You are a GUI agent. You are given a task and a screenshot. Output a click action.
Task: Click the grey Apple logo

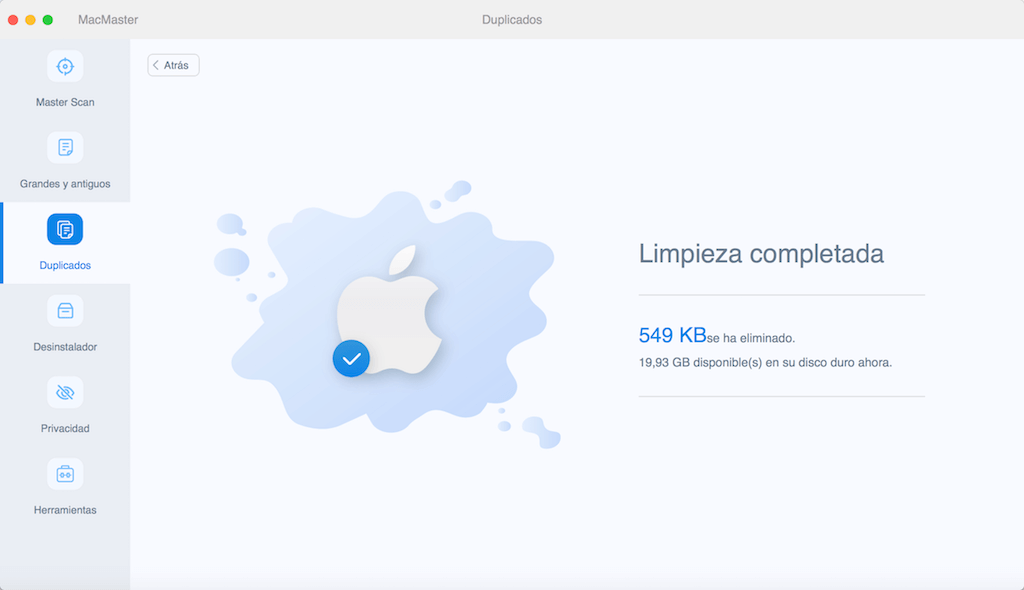point(389,309)
